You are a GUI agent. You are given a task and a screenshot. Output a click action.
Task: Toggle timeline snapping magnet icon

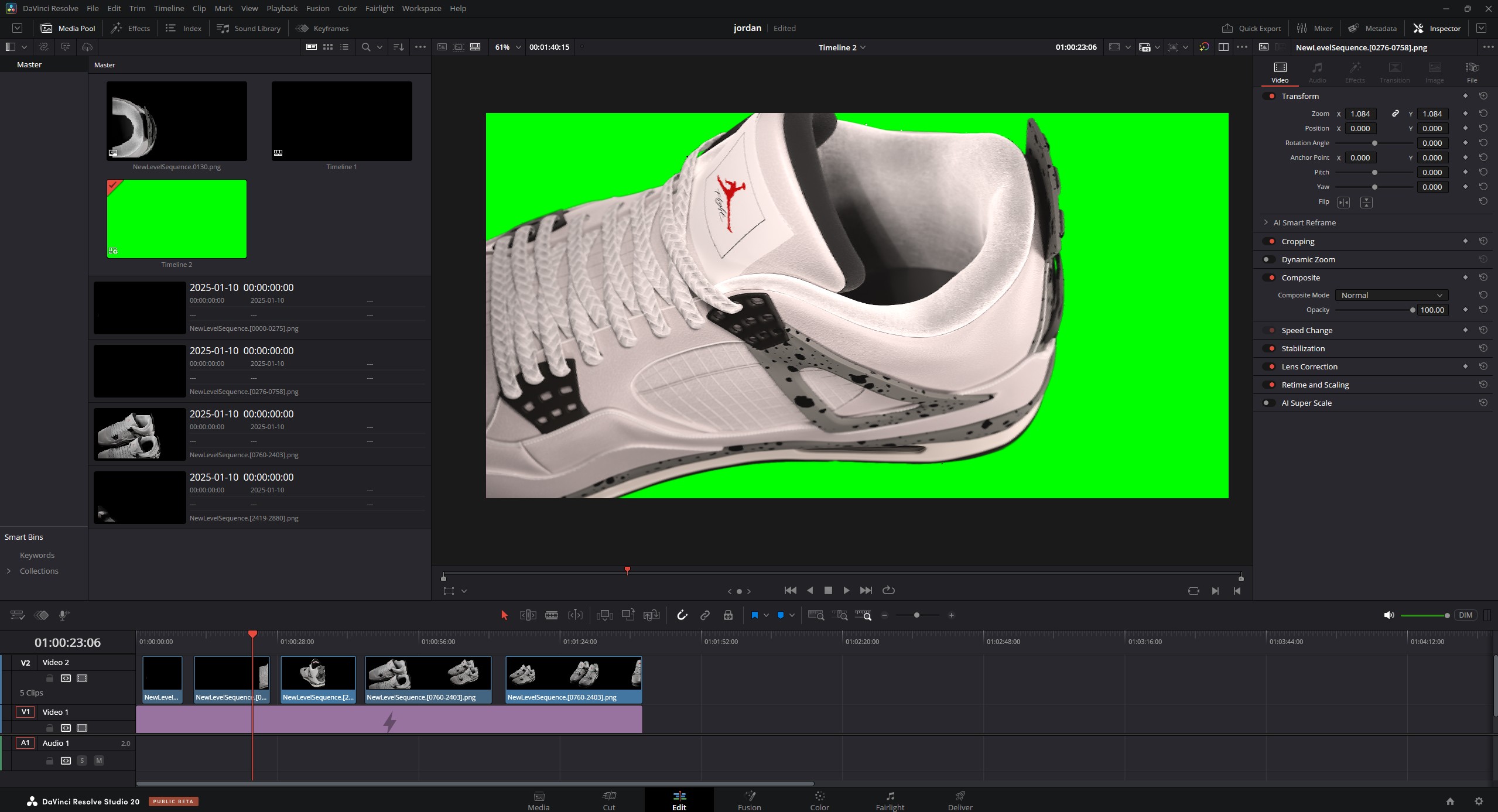click(682, 615)
